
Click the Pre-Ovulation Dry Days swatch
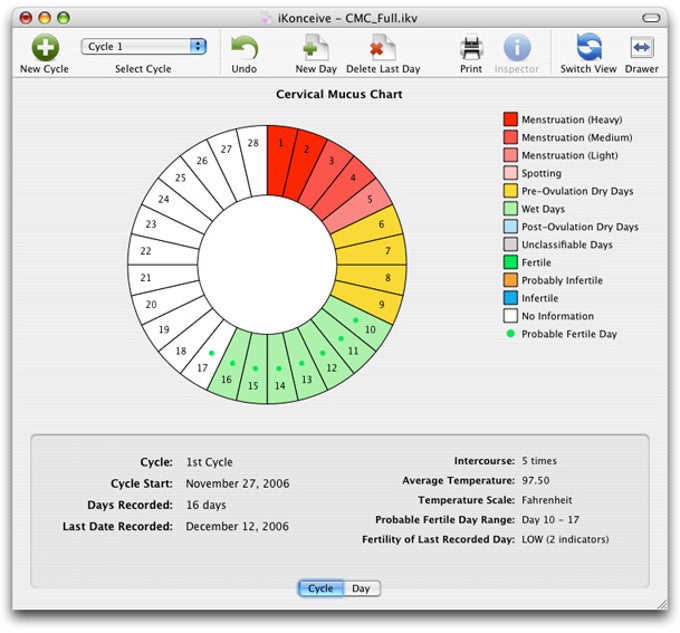tap(510, 191)
